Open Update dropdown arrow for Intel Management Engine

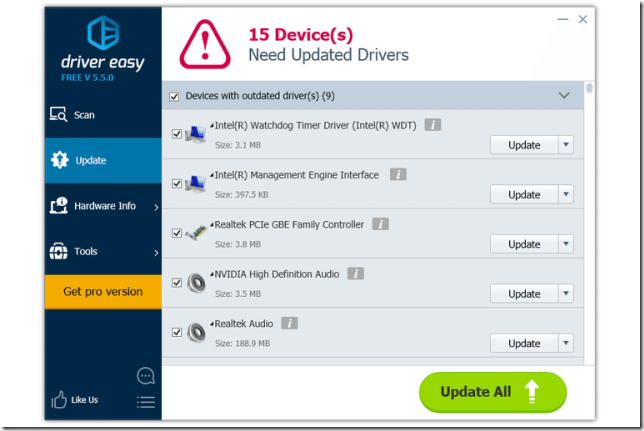(566, 194)
